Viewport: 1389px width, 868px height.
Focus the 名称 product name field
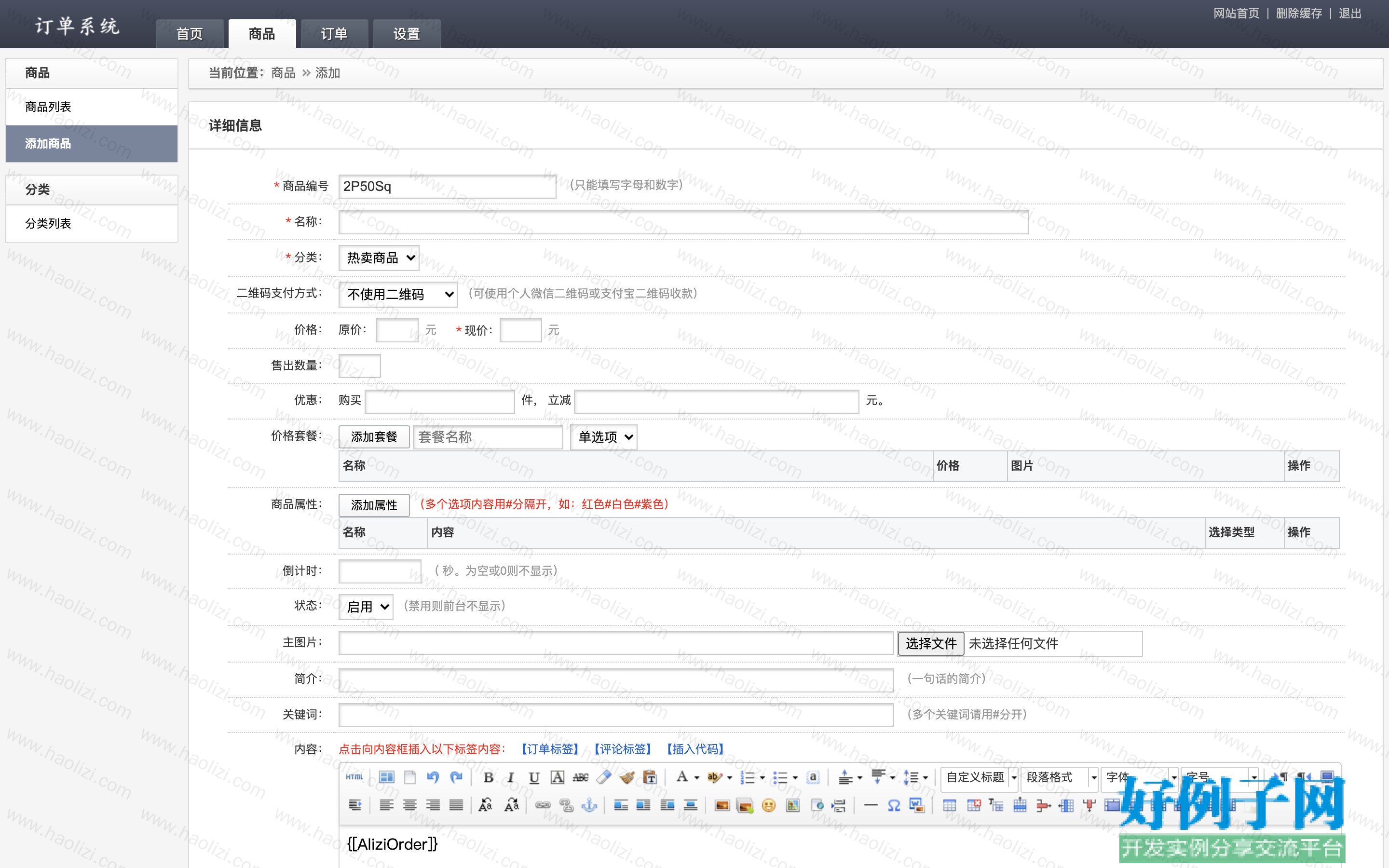683,222
